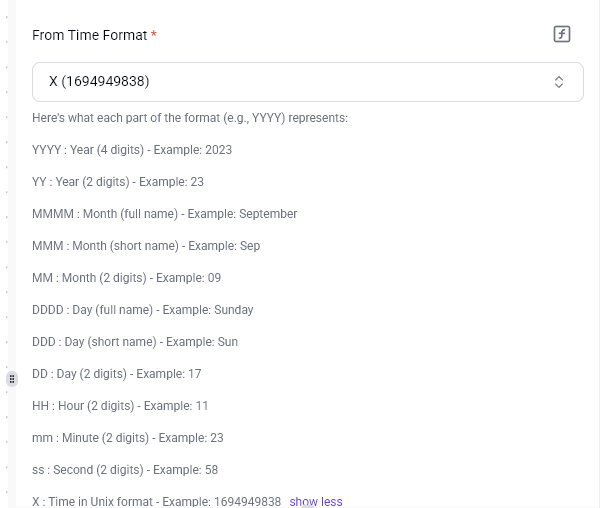Click the MMMM full month name line

pos(165,214)
